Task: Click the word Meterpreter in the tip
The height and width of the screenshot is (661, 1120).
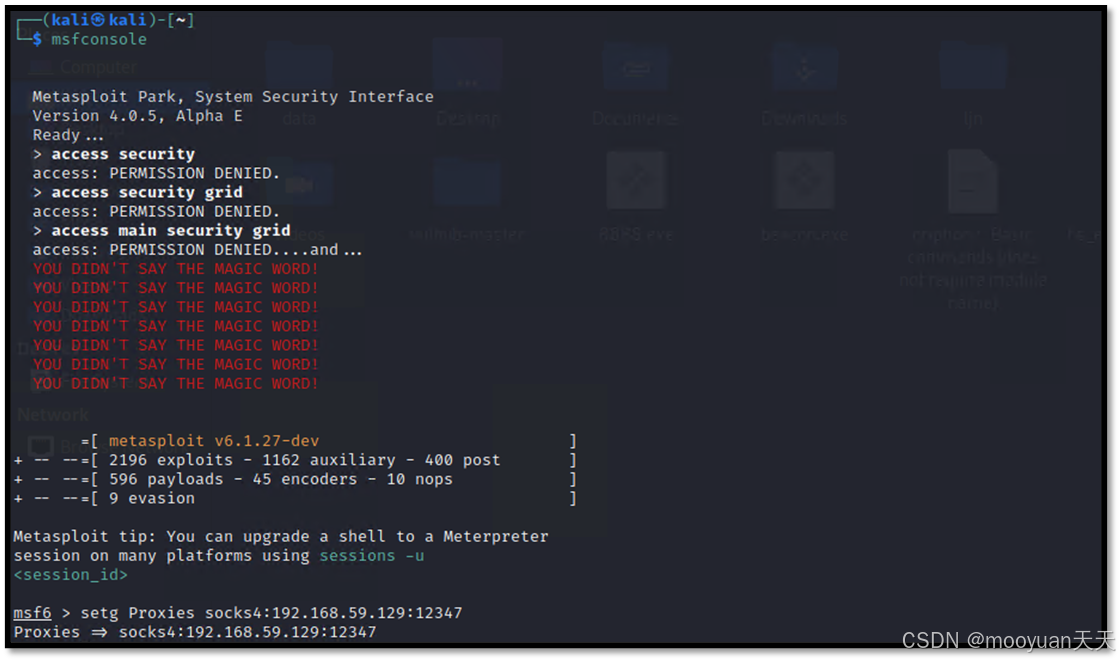Action: (496, 537)
